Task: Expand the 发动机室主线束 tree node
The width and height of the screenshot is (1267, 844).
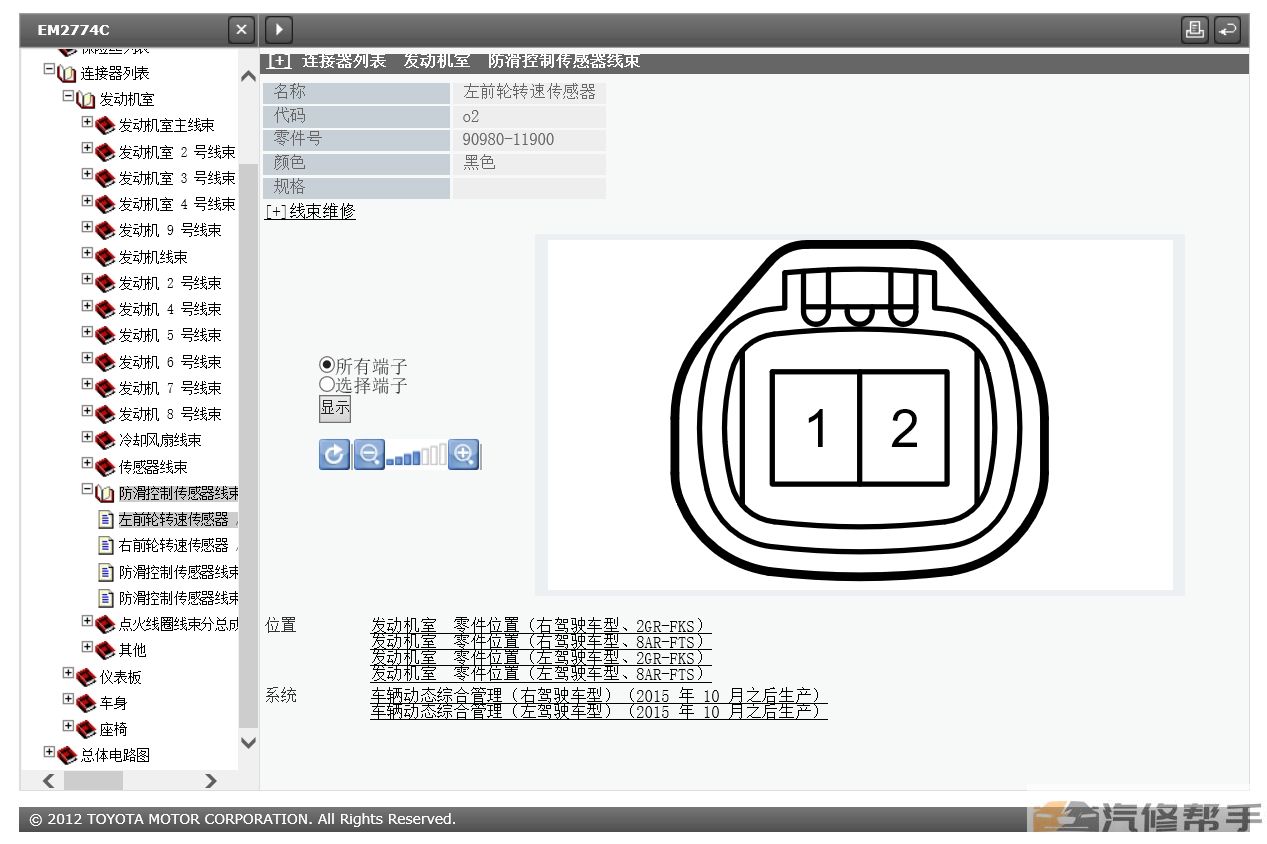Action: point(87,123)
